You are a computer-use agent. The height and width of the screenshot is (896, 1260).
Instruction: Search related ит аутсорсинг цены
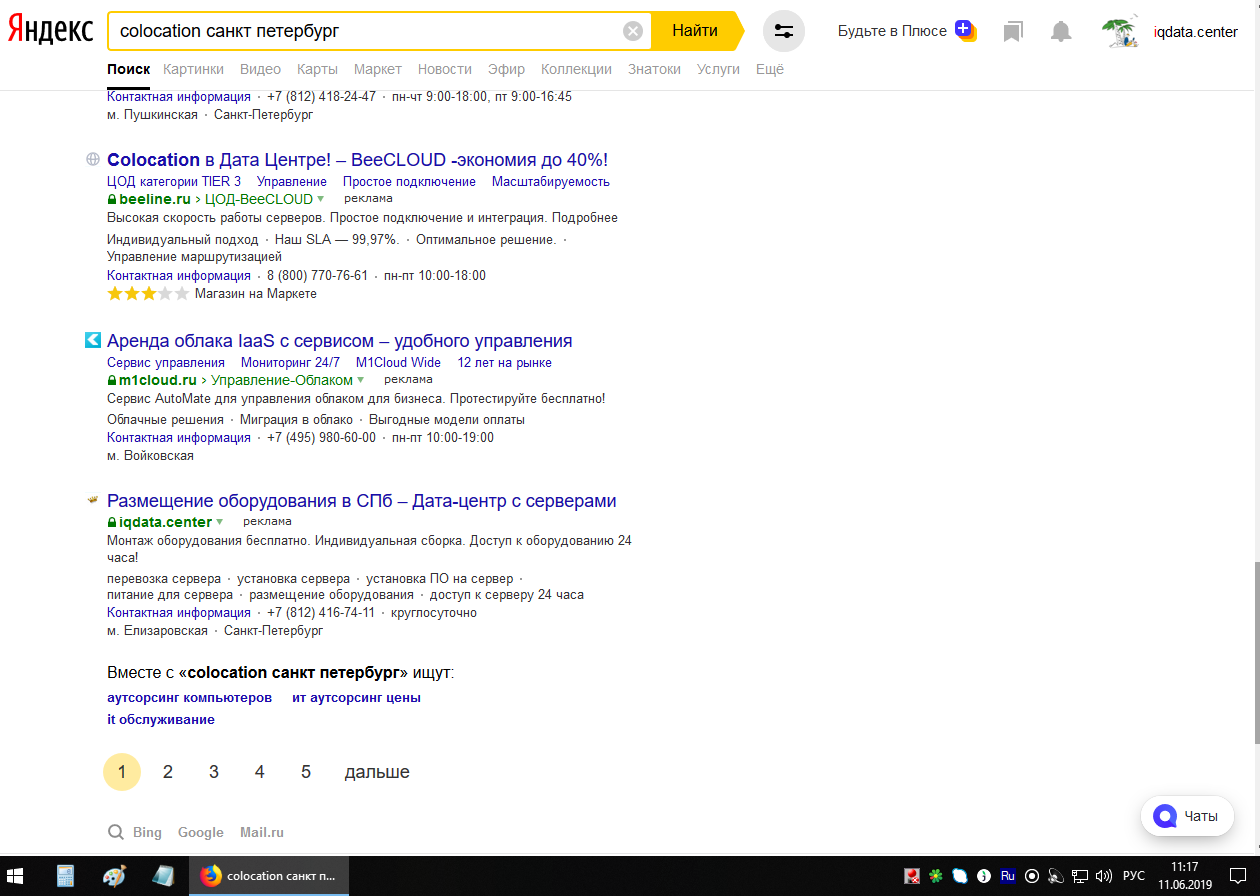[x=356, y=697]
